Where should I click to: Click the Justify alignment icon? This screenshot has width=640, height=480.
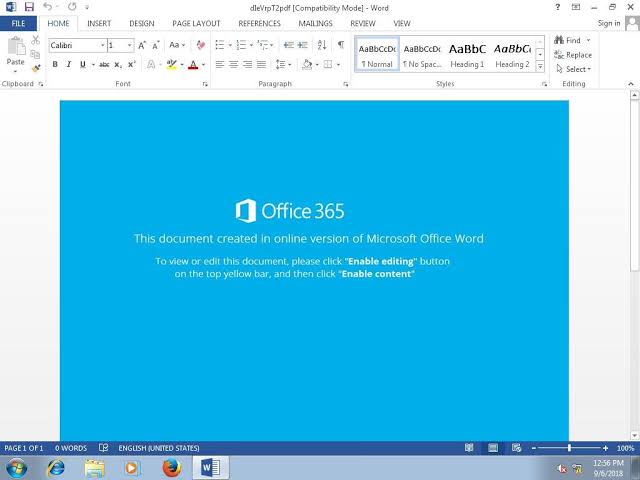pos(261,64)
